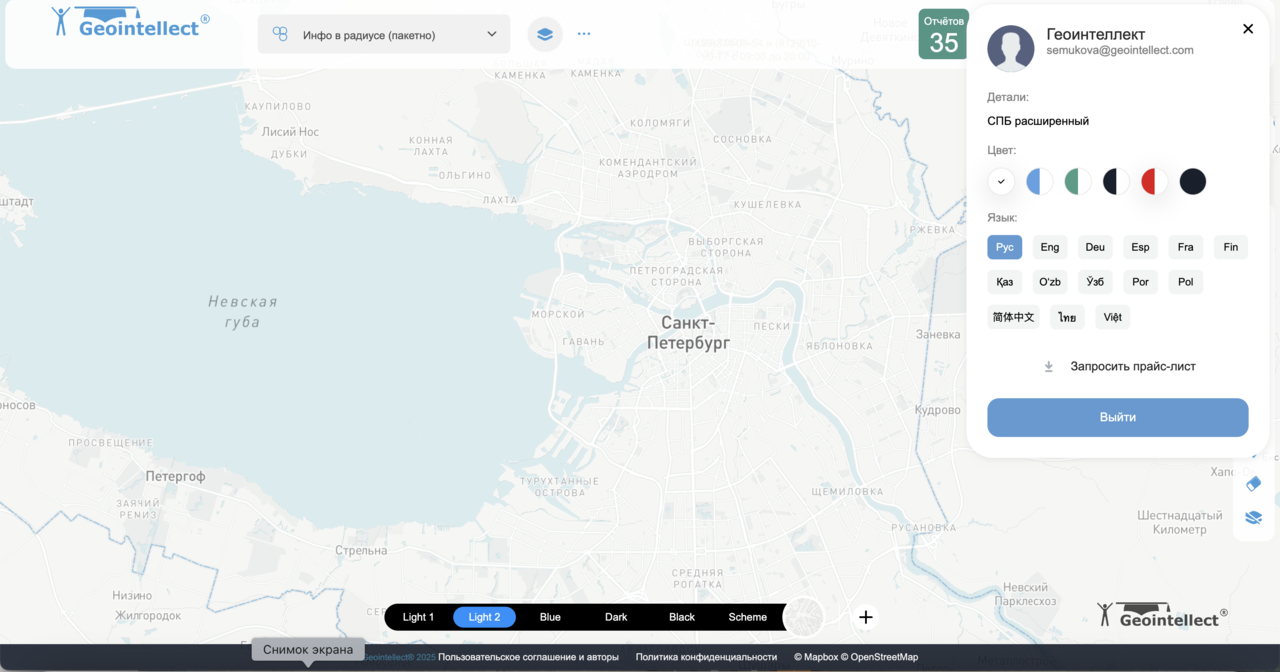Choose the 简体中文 language option
The height and width of the screenshot is (672, 1280).
[1013, 317]
